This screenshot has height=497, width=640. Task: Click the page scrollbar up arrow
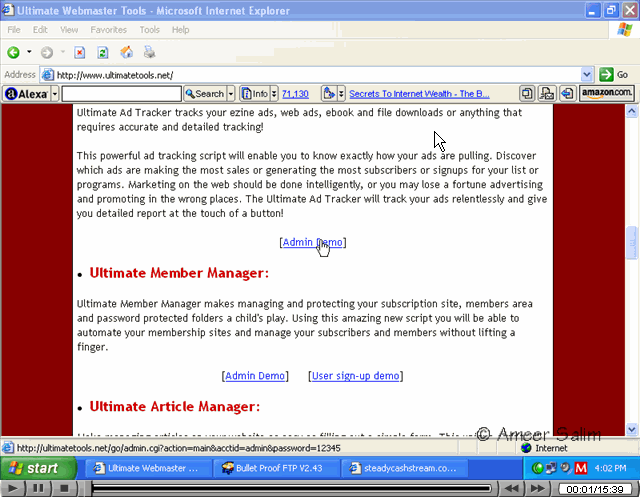pos(631,111)
